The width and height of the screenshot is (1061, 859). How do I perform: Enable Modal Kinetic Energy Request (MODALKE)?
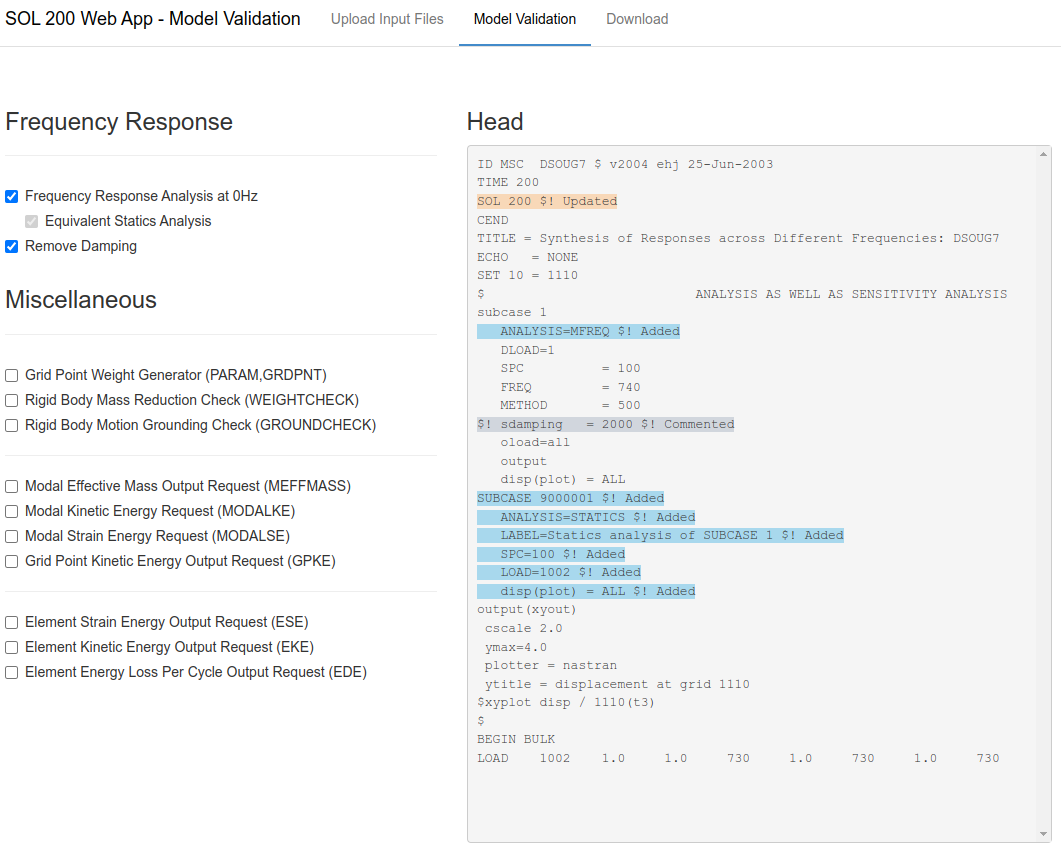click(12, 512)
